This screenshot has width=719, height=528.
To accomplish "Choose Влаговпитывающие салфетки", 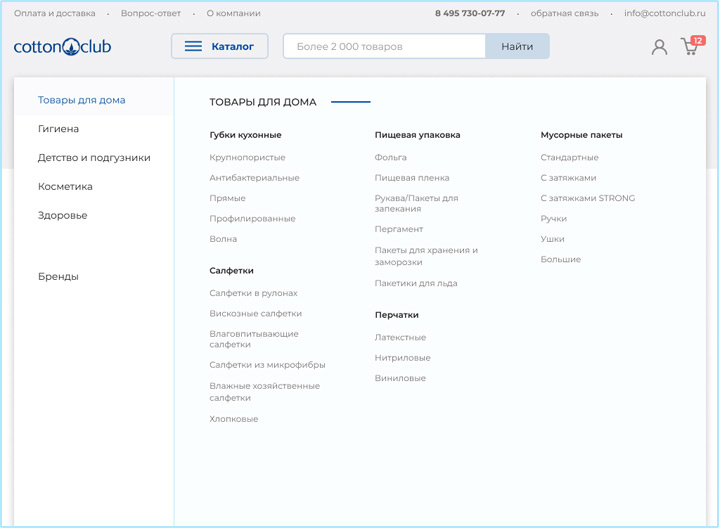I will [254, 339].
